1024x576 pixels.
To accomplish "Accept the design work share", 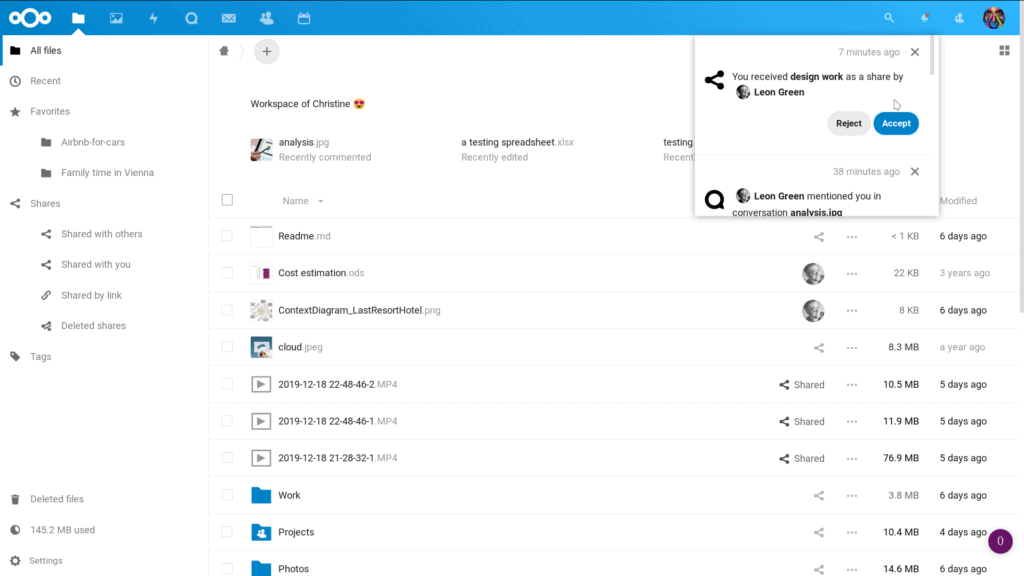I will (896, 123).
